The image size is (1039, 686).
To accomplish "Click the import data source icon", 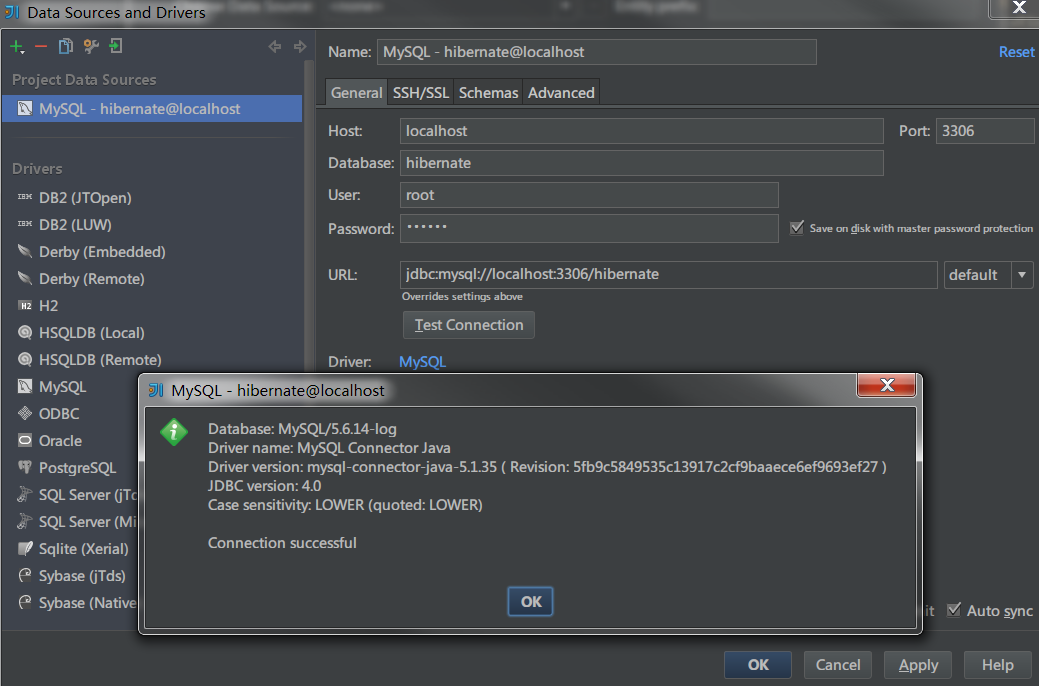I will point(116,46).
